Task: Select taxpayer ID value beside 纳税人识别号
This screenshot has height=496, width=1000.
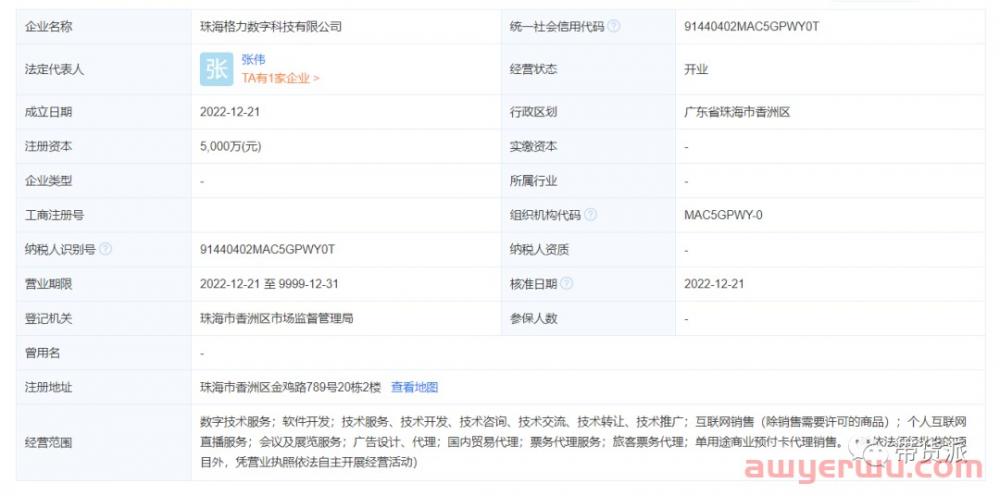Action: [267, 249]
